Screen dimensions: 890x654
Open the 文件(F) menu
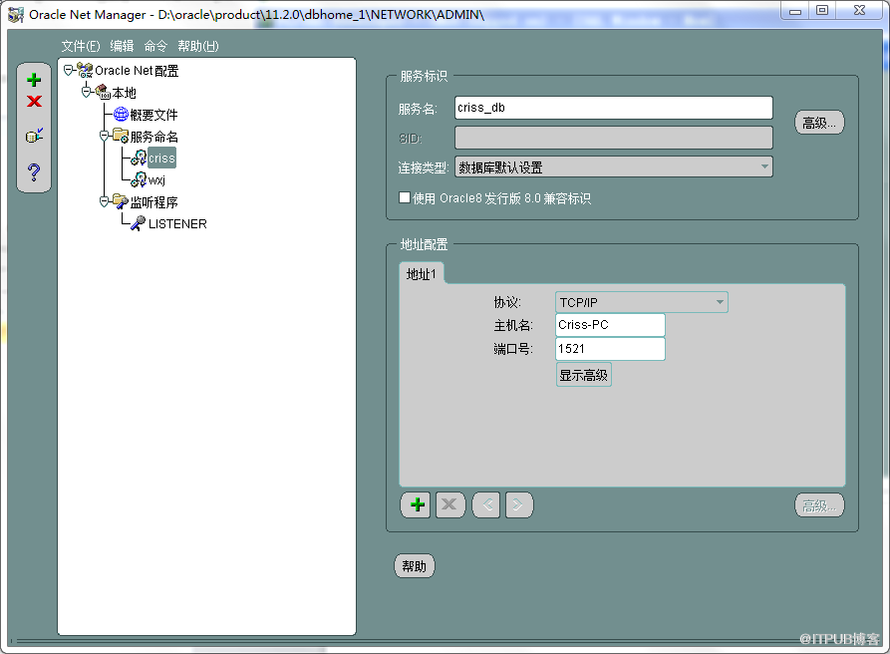(81, 46)
